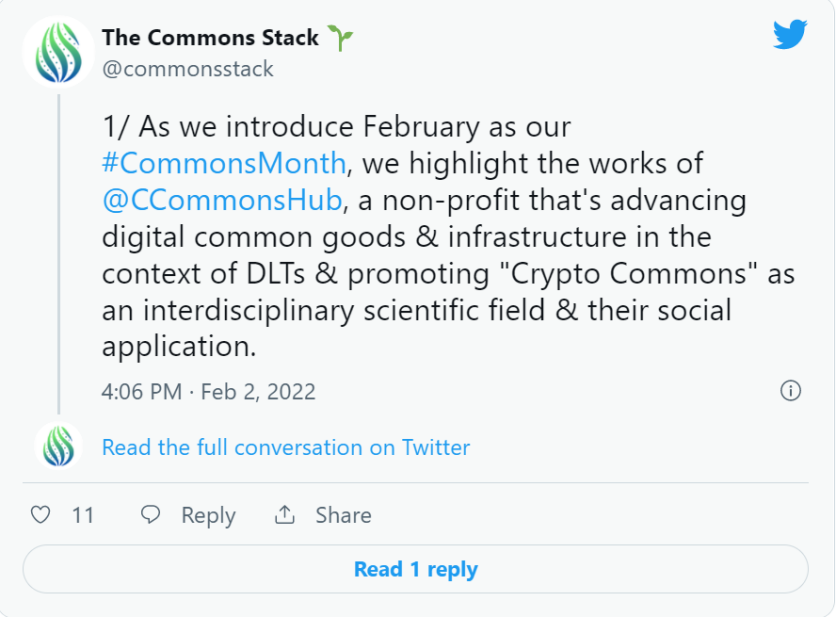Click the small Commons Stack avatar beside conversation link
Image resolution: width=837 pixels, height=617 pixels.
[59, 446]
